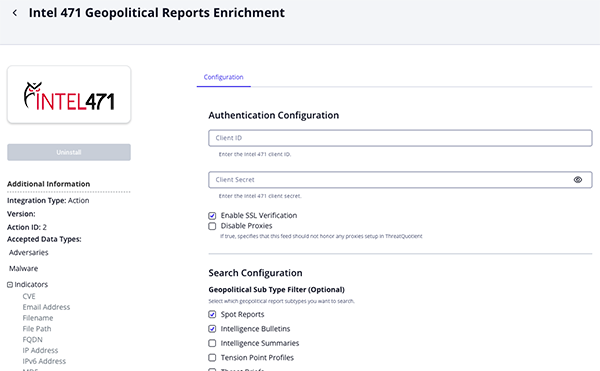Click 'Enter the Intel 471 client secret' hint
The height and width of the screenshot is (371, 600).
(260, 196)
